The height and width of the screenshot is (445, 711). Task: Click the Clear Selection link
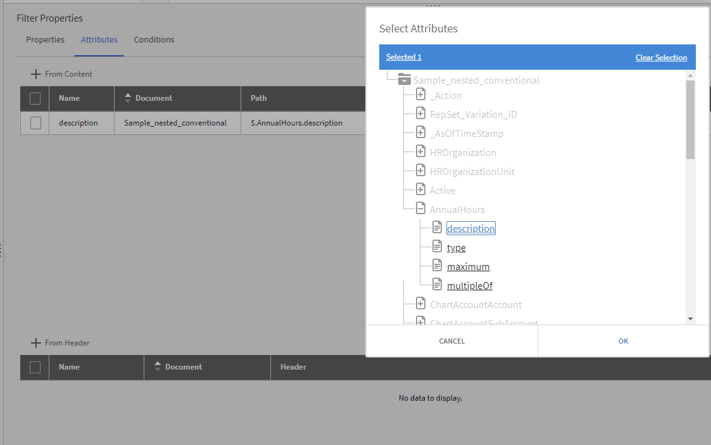point(661,57)
